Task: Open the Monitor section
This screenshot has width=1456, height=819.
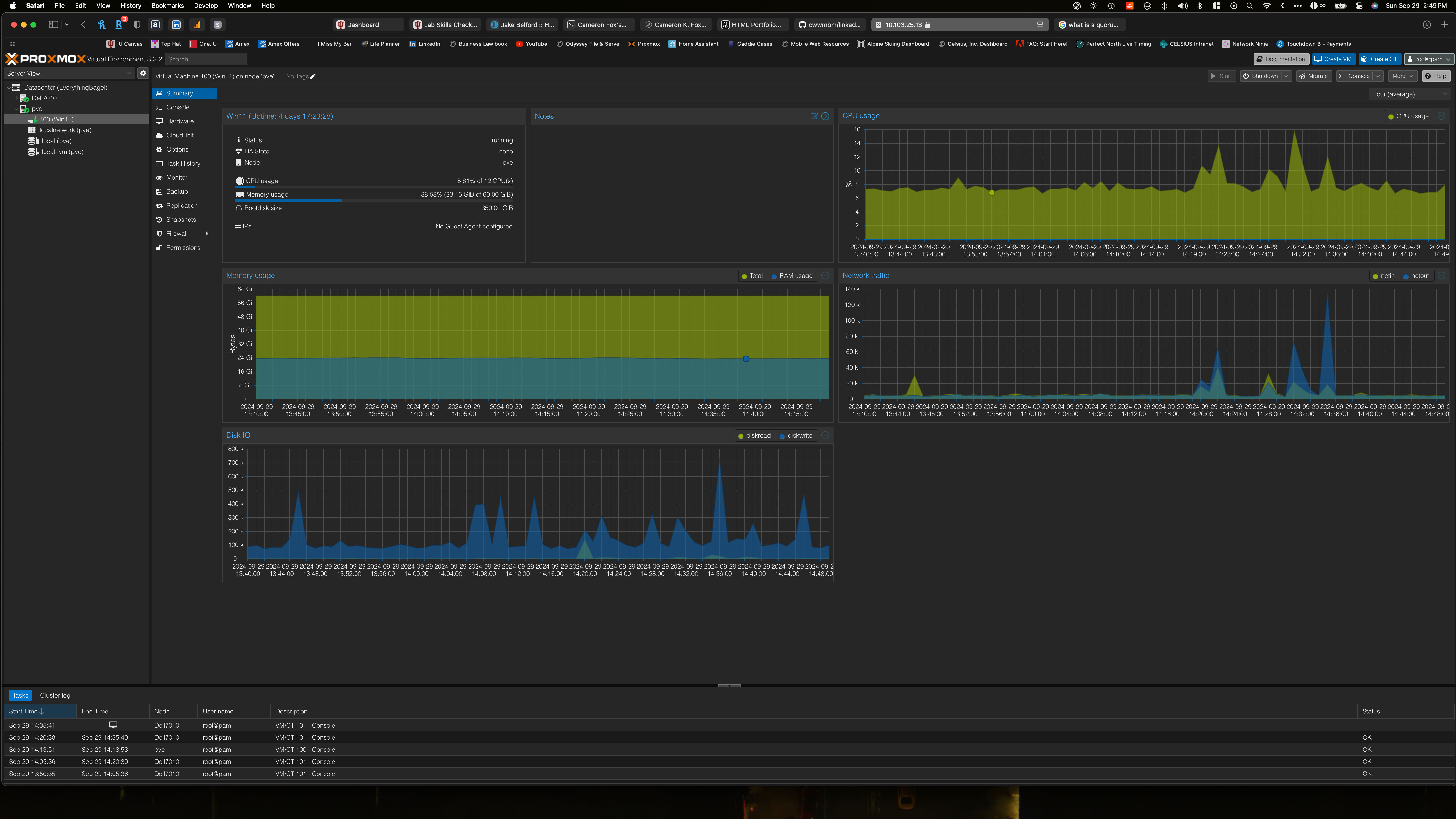Action: point(176,177)
